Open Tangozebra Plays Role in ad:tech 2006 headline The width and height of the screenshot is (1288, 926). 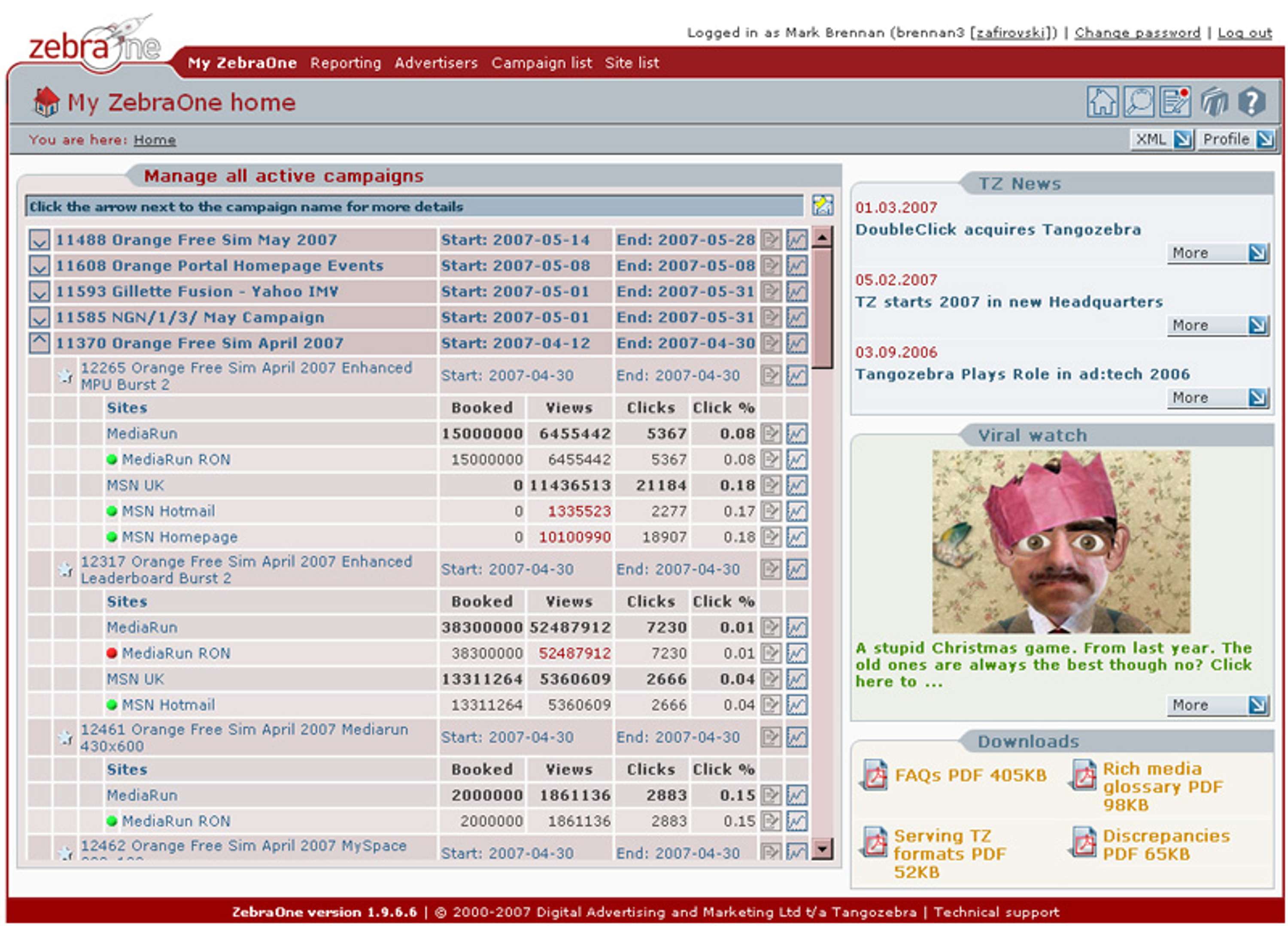coord(1022,374)
